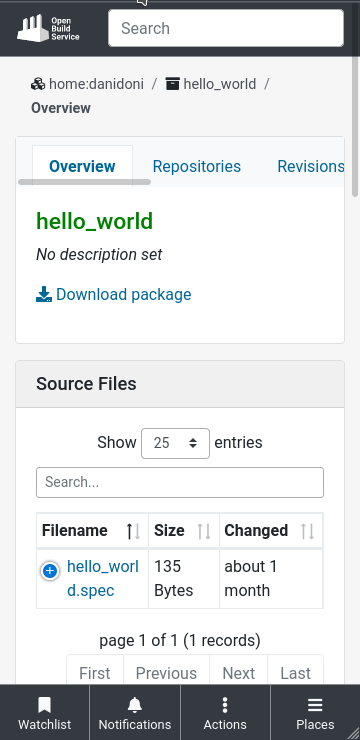Click the Open Build Service logo

click(49, 28)
